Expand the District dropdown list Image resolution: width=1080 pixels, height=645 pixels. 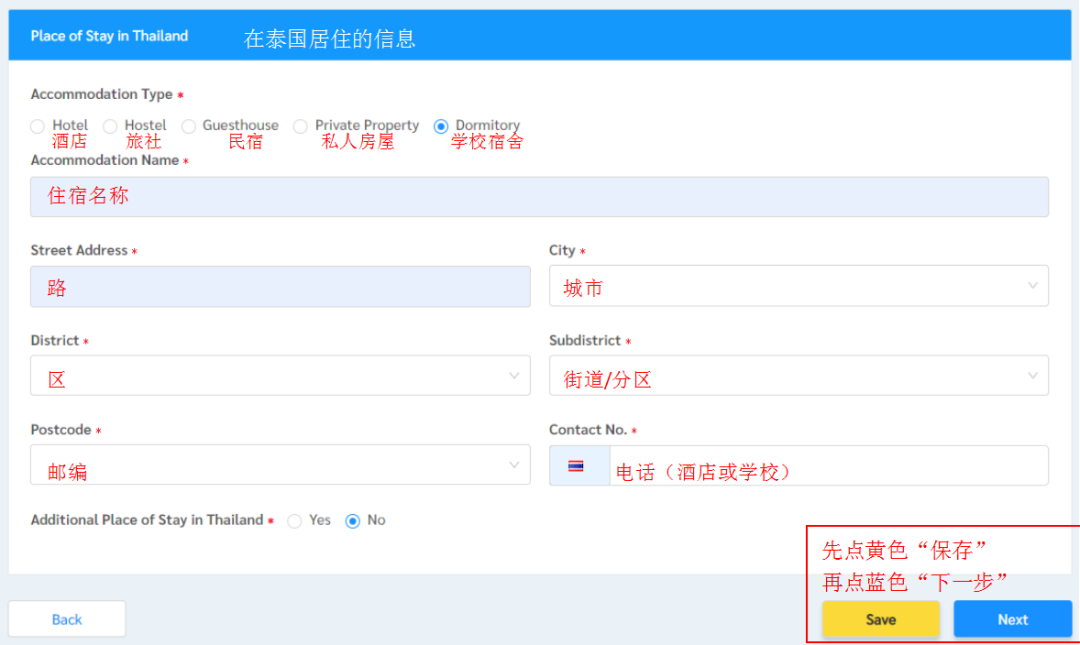point(280,376)
